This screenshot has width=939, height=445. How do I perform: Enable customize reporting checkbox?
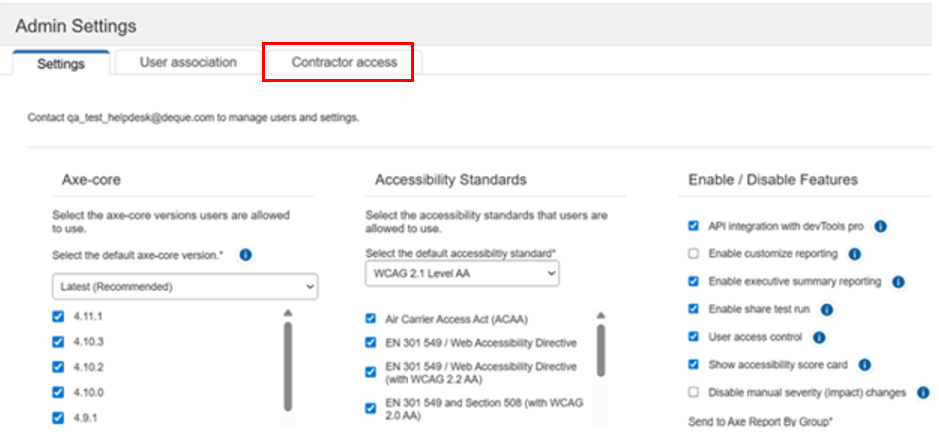point(694,255)
